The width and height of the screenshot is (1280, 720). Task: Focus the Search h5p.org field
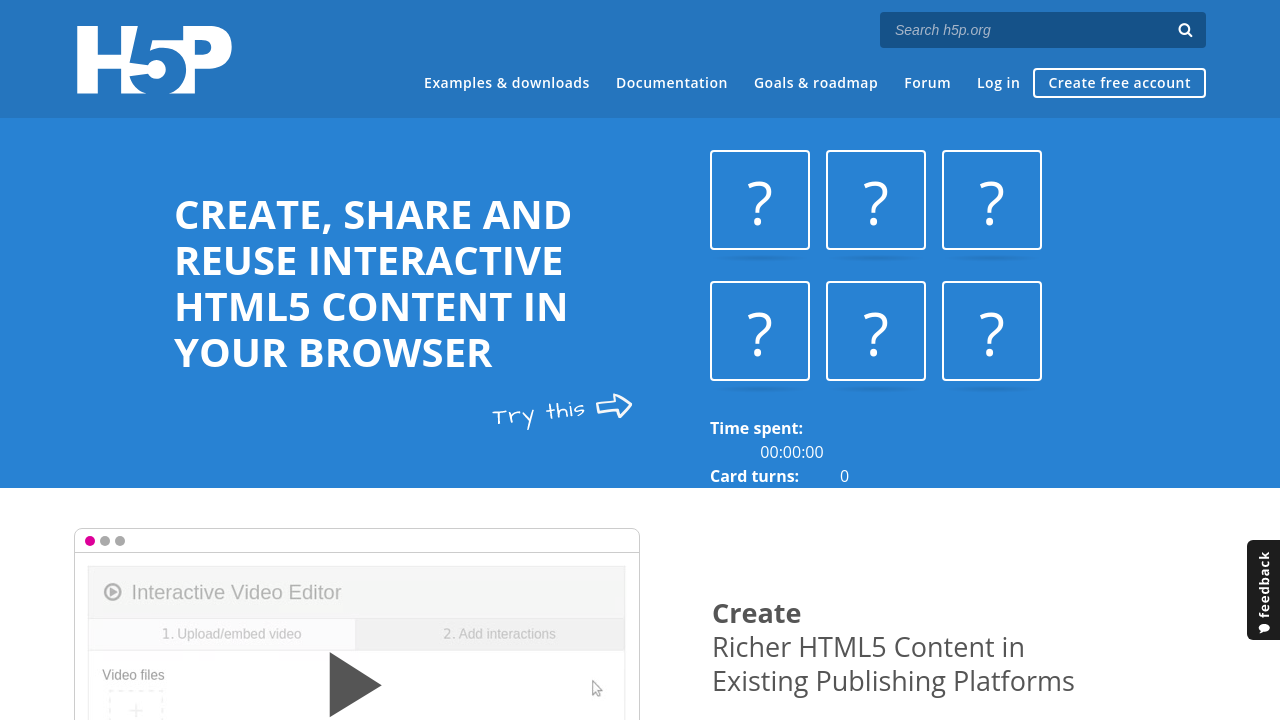point(1026,30)
